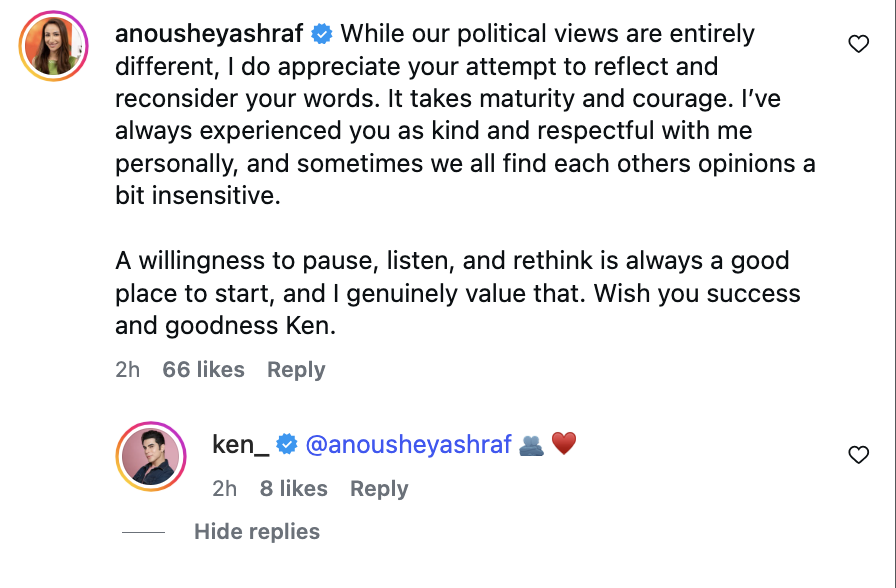This screenshot has height=588, width=896.
Task: Click the red heart emoji in ken_'s reply
Action: coord(564,444)
